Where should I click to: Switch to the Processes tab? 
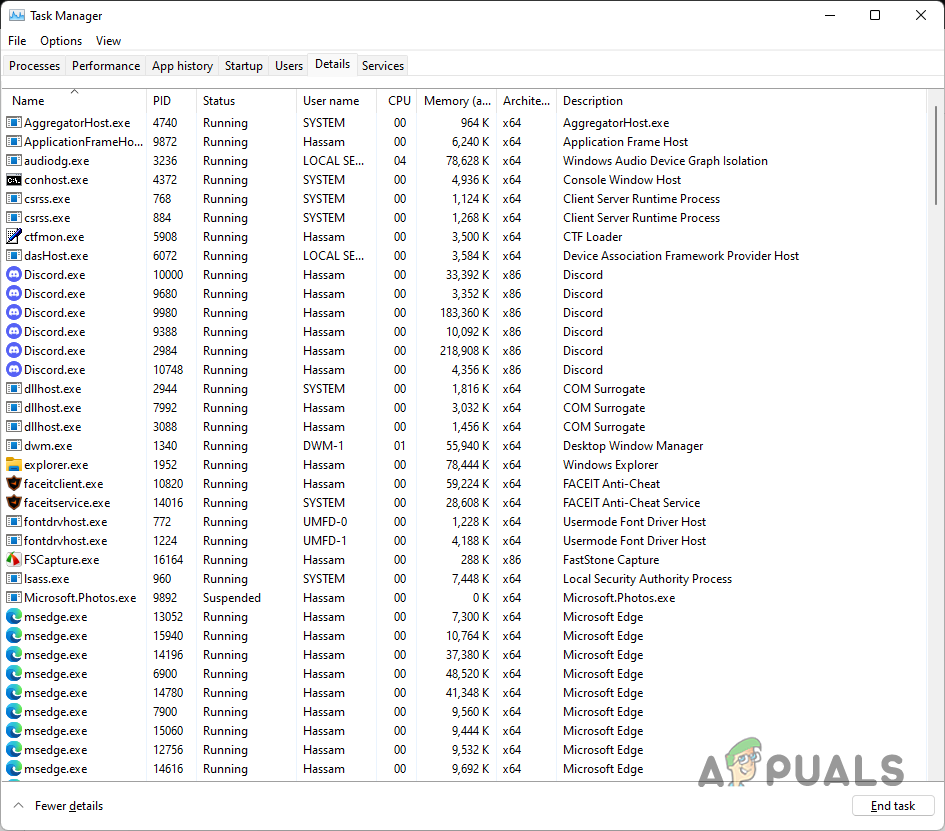point(34,66)
